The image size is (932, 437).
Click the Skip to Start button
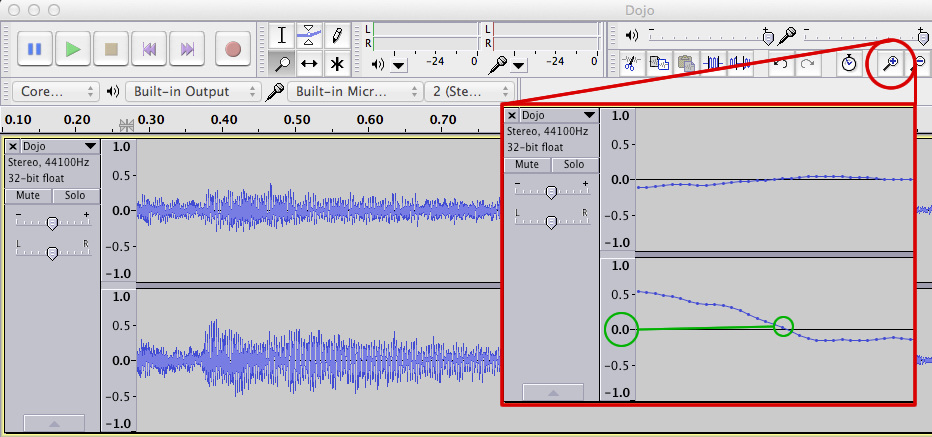[x=149, y=48]
